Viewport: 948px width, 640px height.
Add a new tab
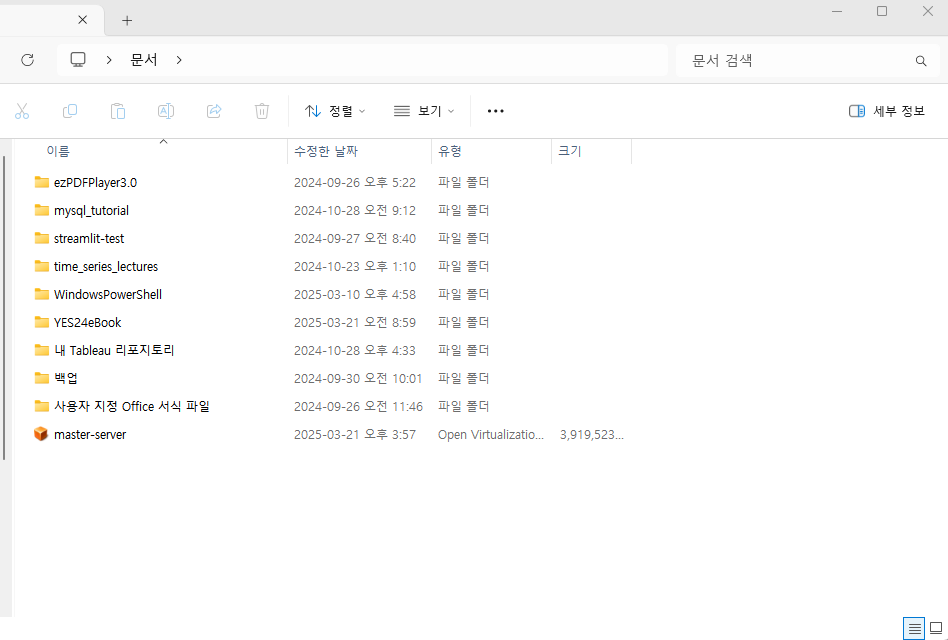127,21
